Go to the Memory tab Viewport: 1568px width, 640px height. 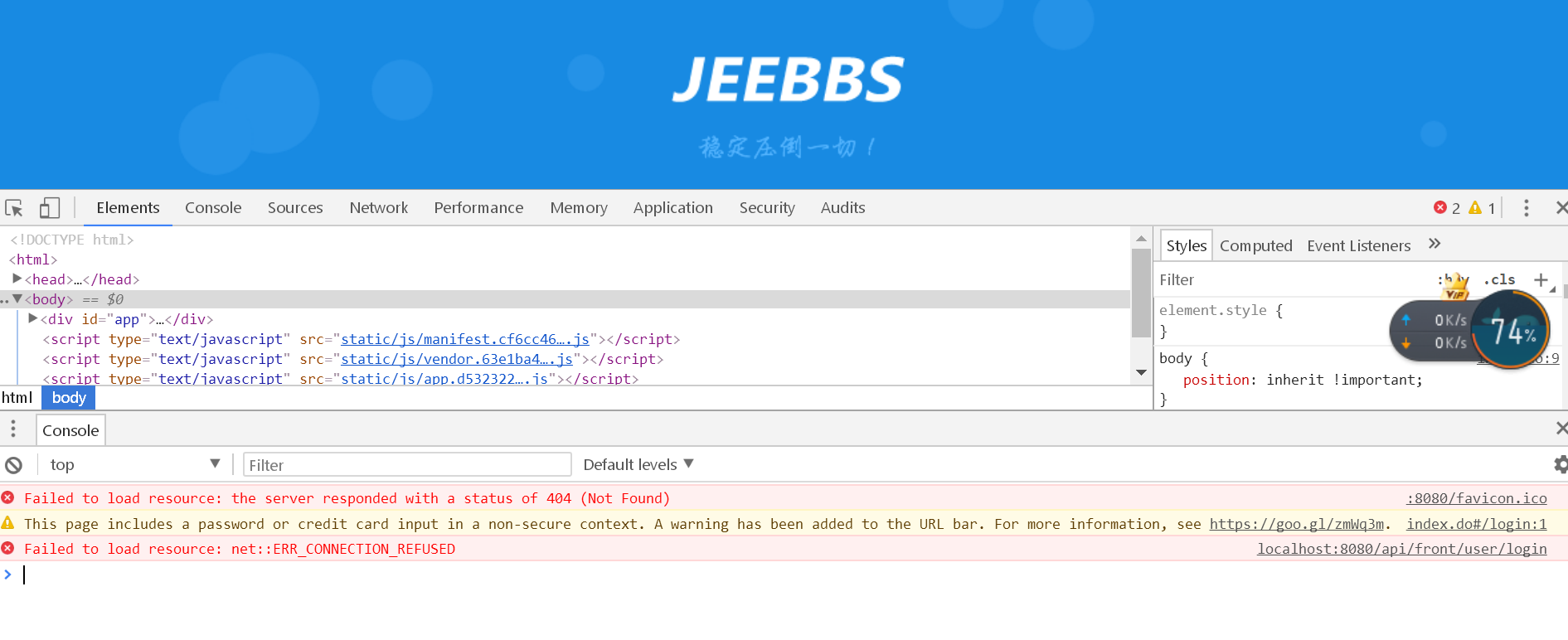(579, 208)
